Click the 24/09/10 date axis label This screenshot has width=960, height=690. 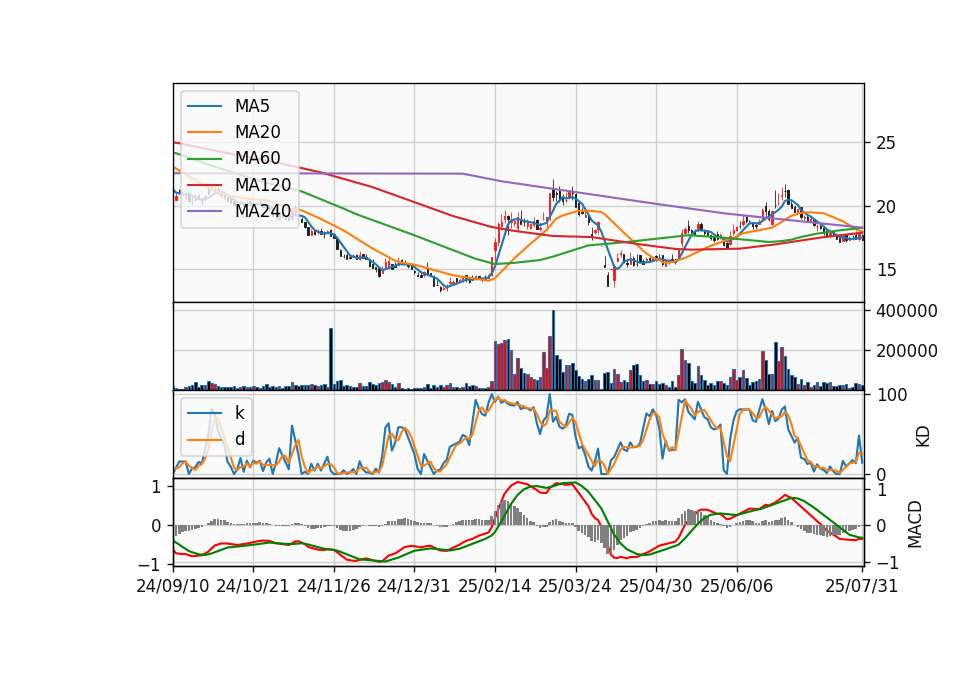tap(173, 586)
